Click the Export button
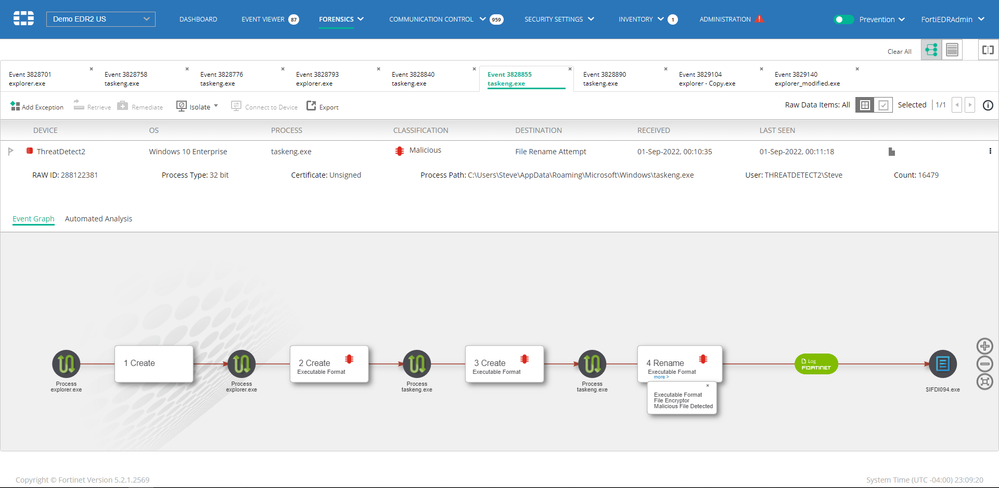 [322, 106]
